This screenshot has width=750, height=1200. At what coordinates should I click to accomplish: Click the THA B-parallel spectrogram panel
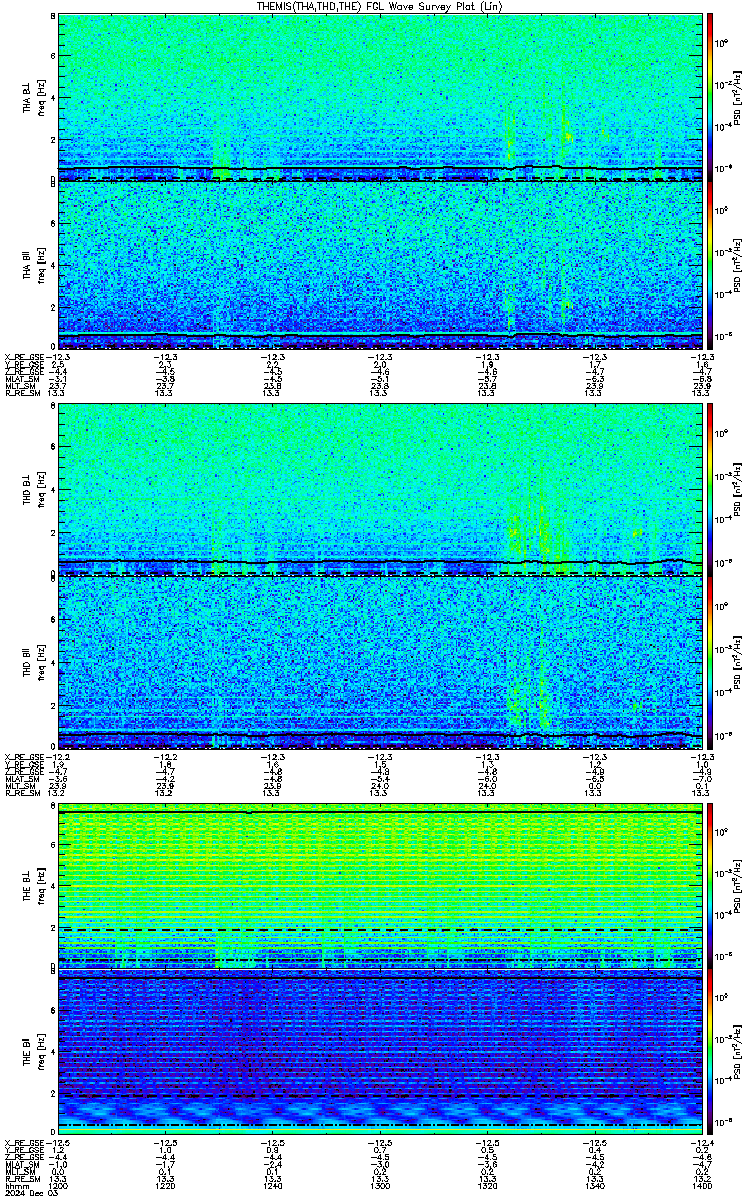(x=381, y=265)
